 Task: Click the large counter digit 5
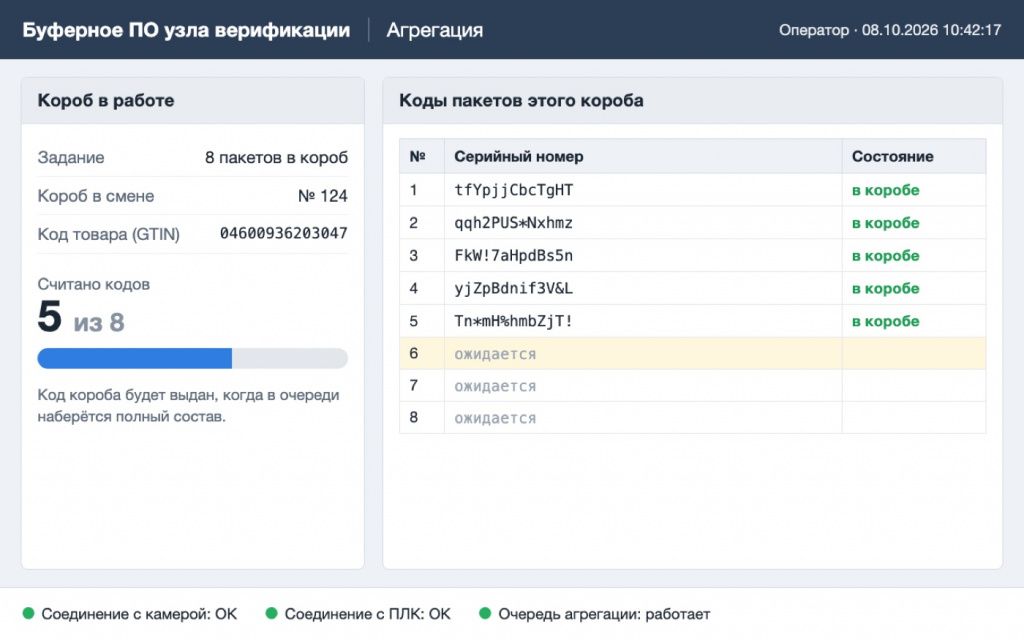(50, 316)
